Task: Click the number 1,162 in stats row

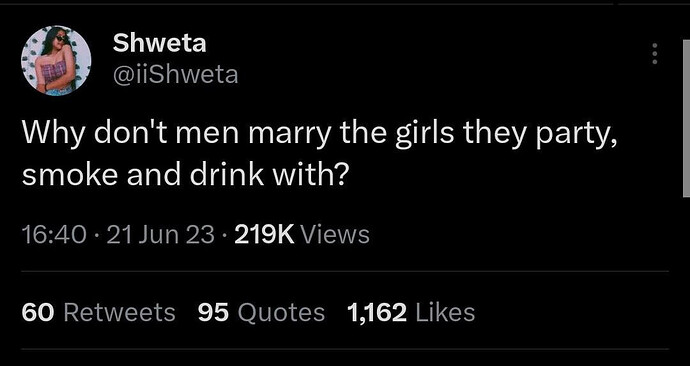Action: pos(377,313)
